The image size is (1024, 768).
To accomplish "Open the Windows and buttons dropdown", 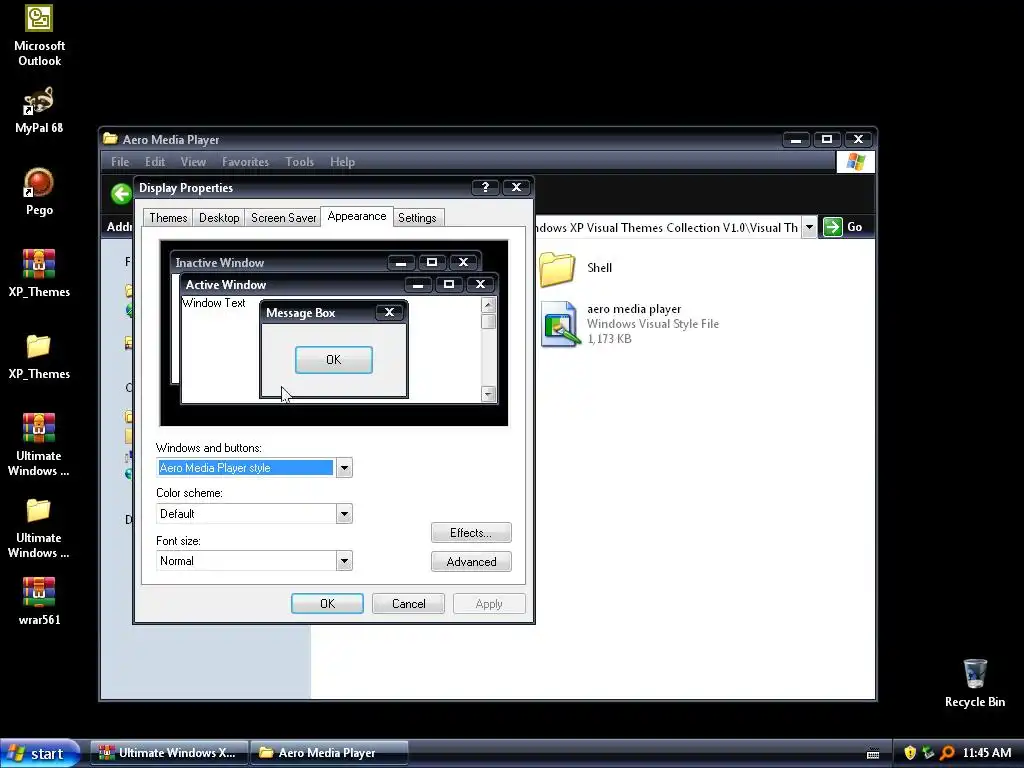I will pos(344,468).
